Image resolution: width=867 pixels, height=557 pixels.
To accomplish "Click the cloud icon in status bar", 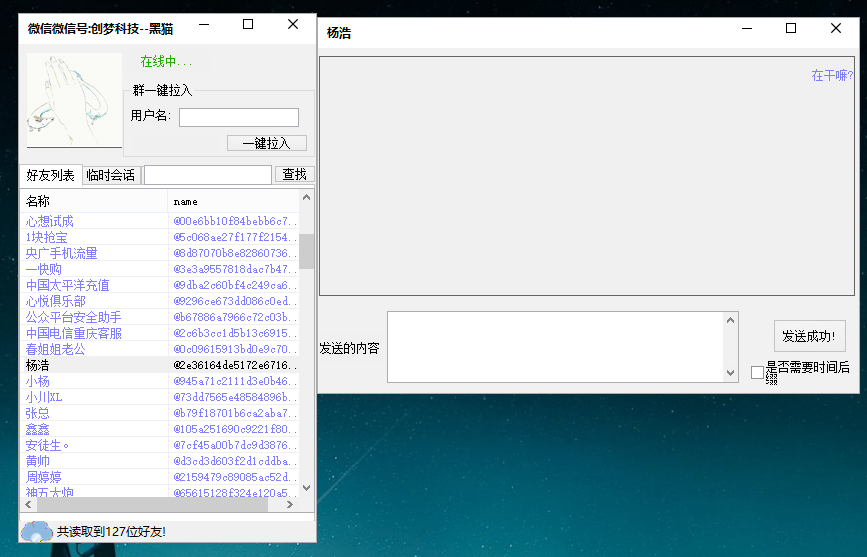I will point(36,531).
